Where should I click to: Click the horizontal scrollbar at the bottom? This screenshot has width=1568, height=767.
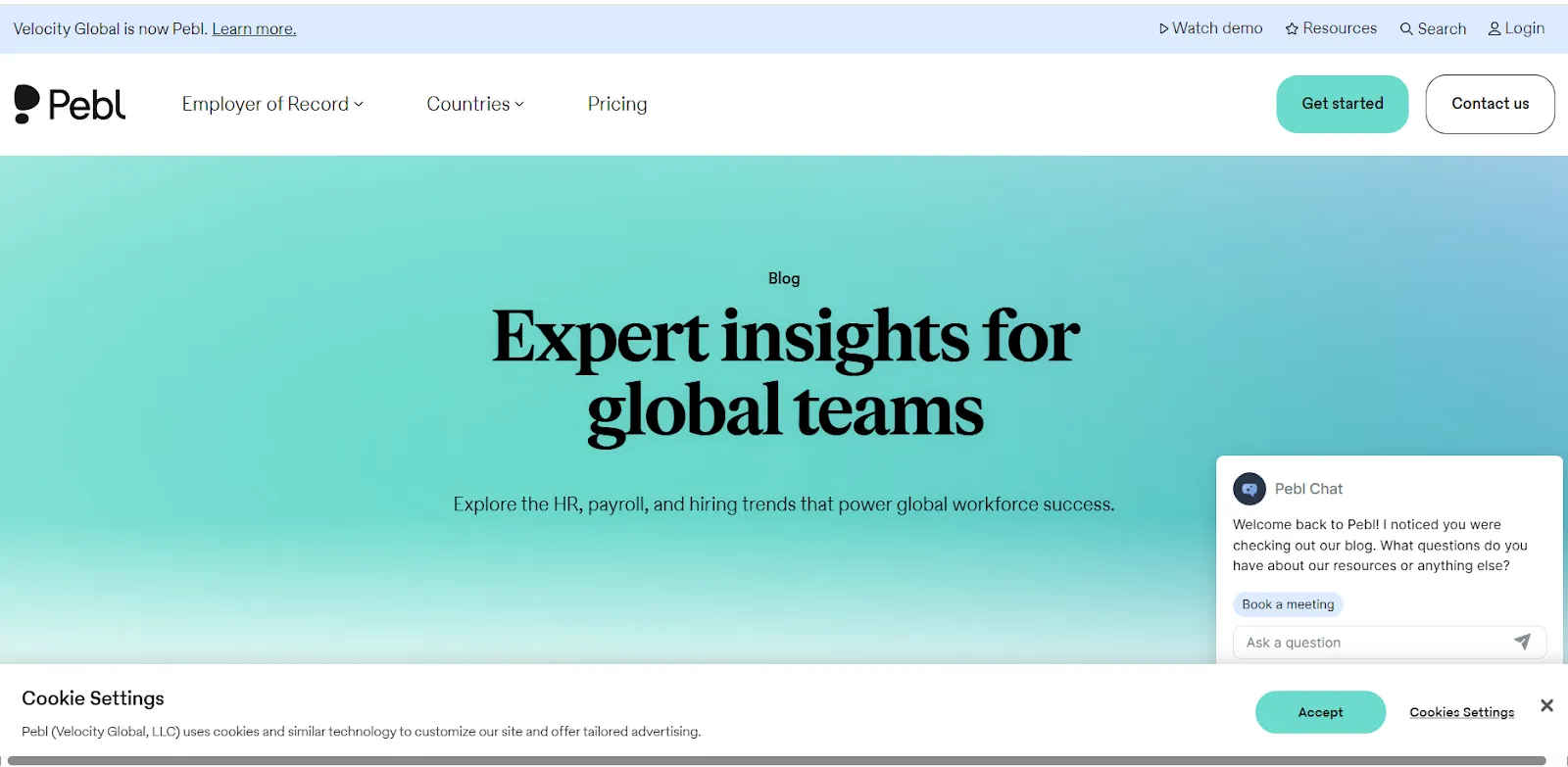click(776, 760)
